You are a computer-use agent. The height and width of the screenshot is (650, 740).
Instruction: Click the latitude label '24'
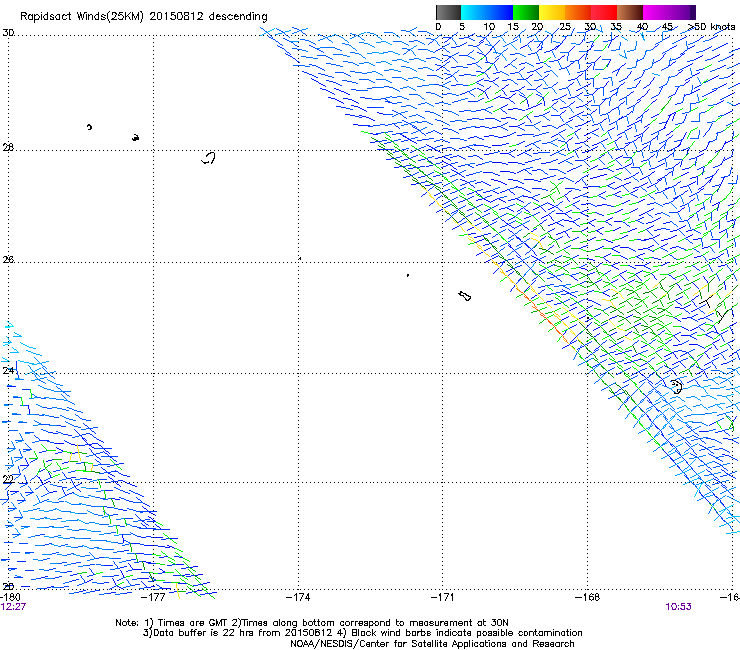(8, 370)
